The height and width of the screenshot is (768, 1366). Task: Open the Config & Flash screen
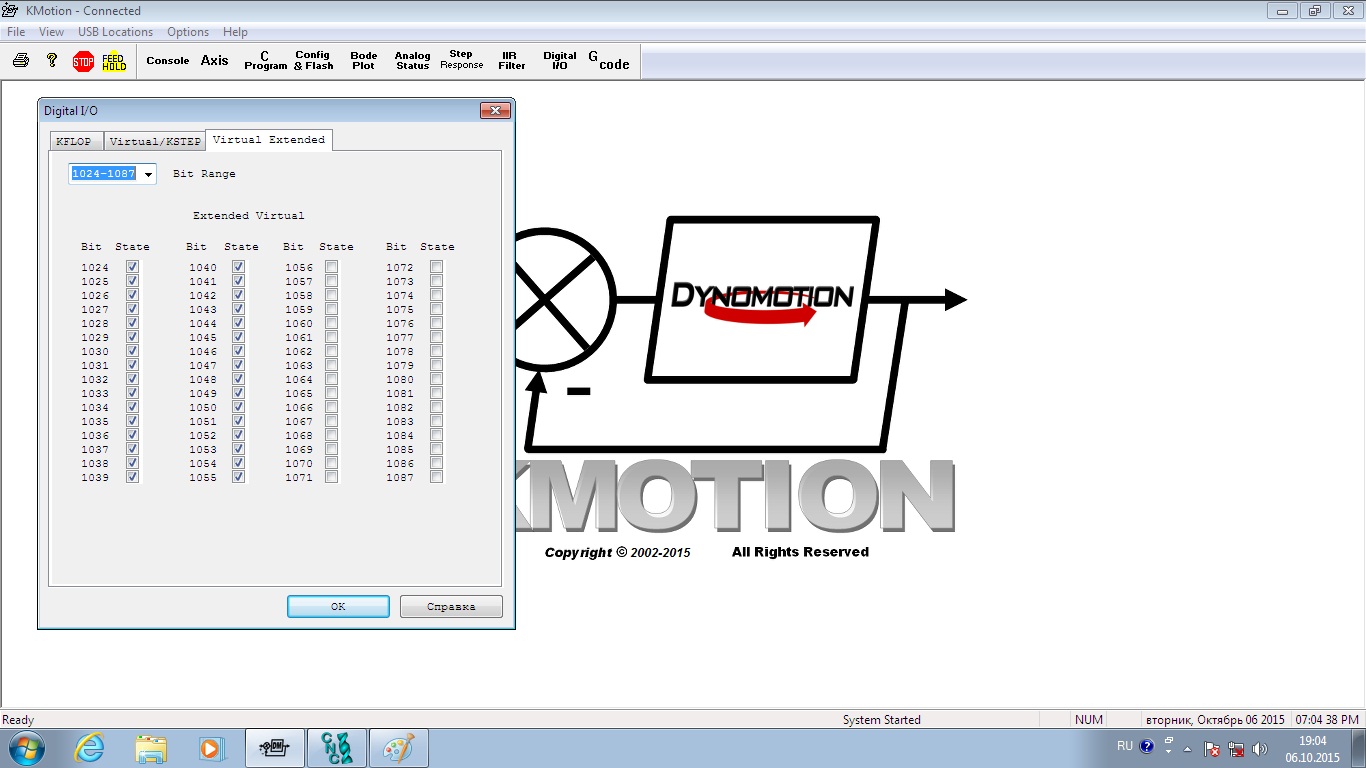[x=313, y=61]
